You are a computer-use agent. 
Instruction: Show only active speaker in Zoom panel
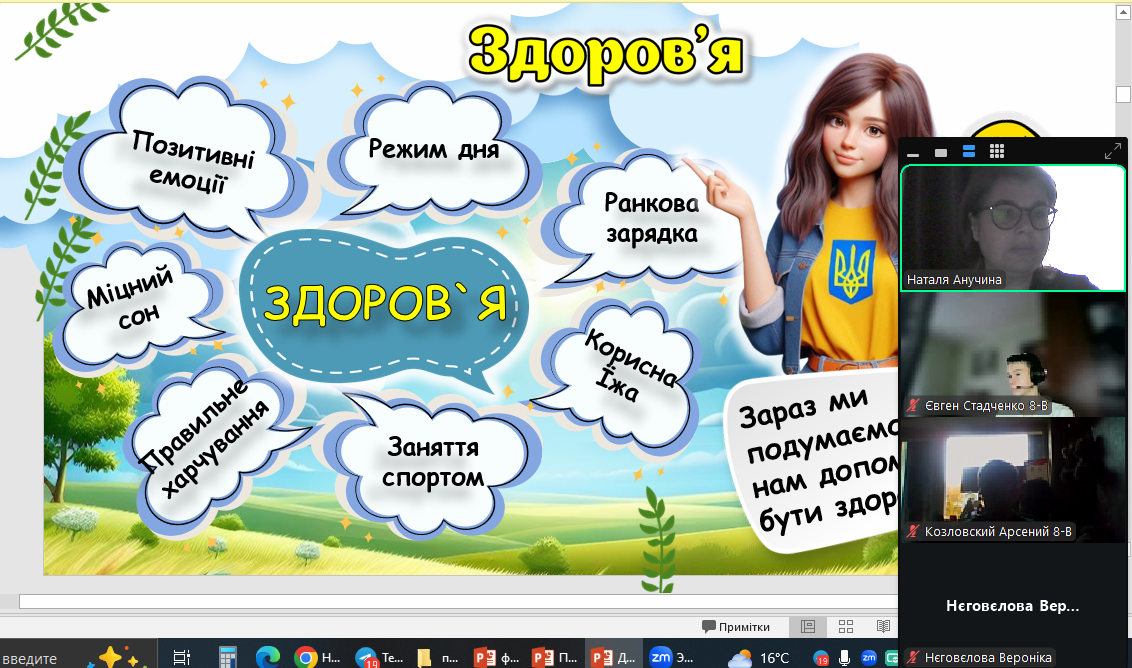point(940,152)
